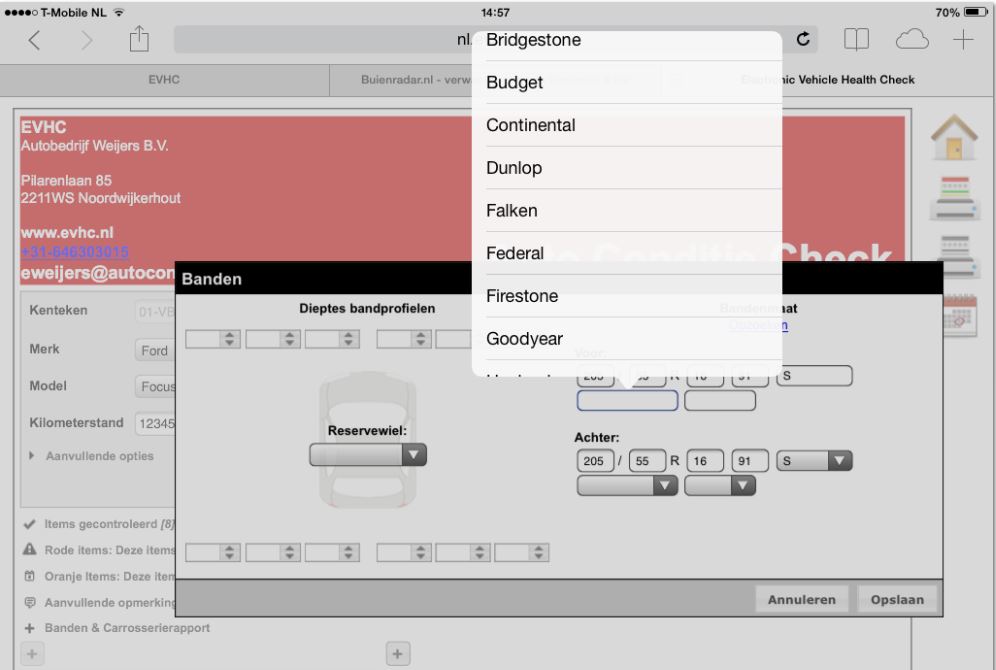Click the Annuleren button

pyautogui.click(x=802, y=600)
